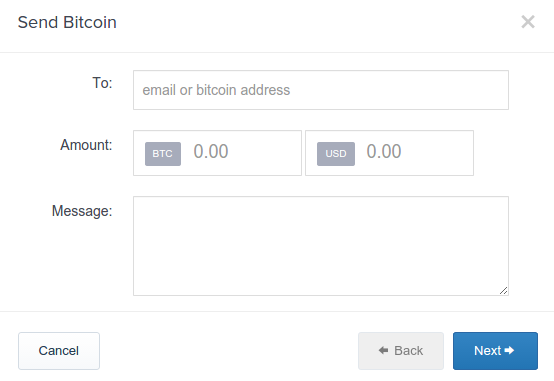Click the left arrow icon on Back

tap(383, 350)
